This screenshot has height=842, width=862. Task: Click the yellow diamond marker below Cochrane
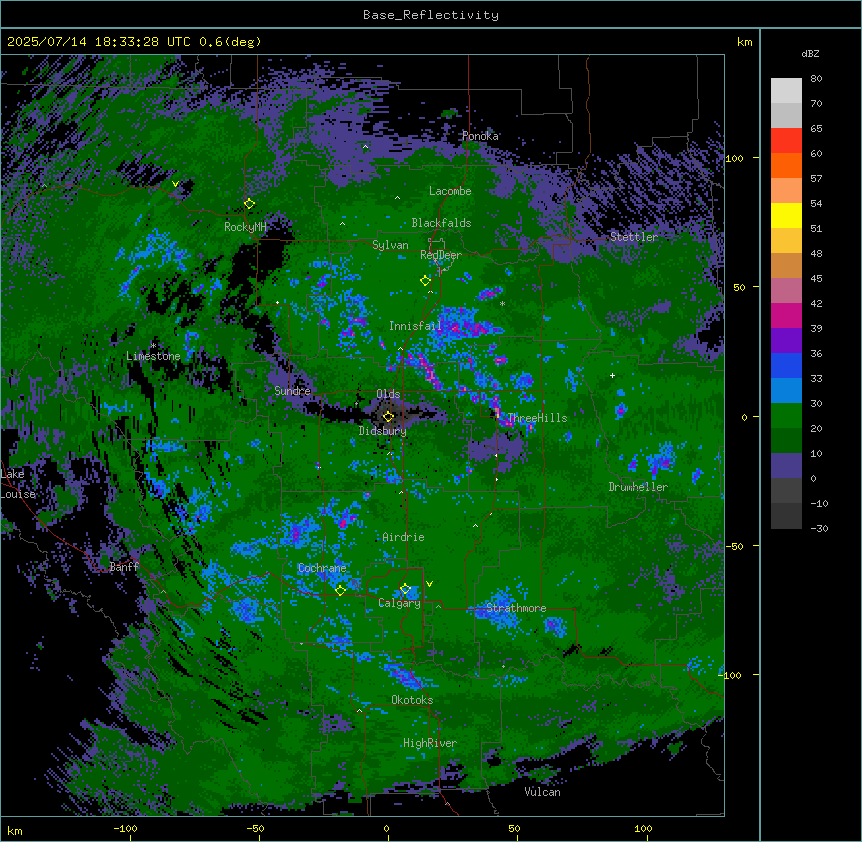(340, 590)
